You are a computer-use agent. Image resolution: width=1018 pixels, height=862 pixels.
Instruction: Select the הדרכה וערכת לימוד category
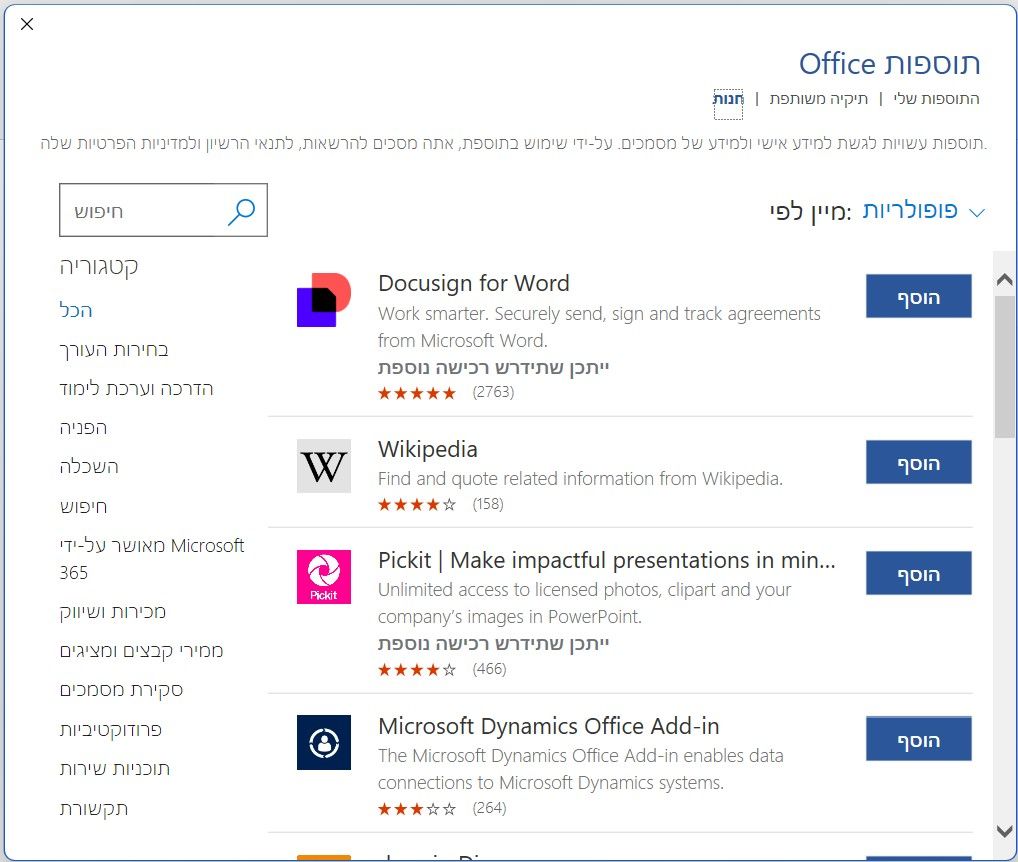[136, 389]
